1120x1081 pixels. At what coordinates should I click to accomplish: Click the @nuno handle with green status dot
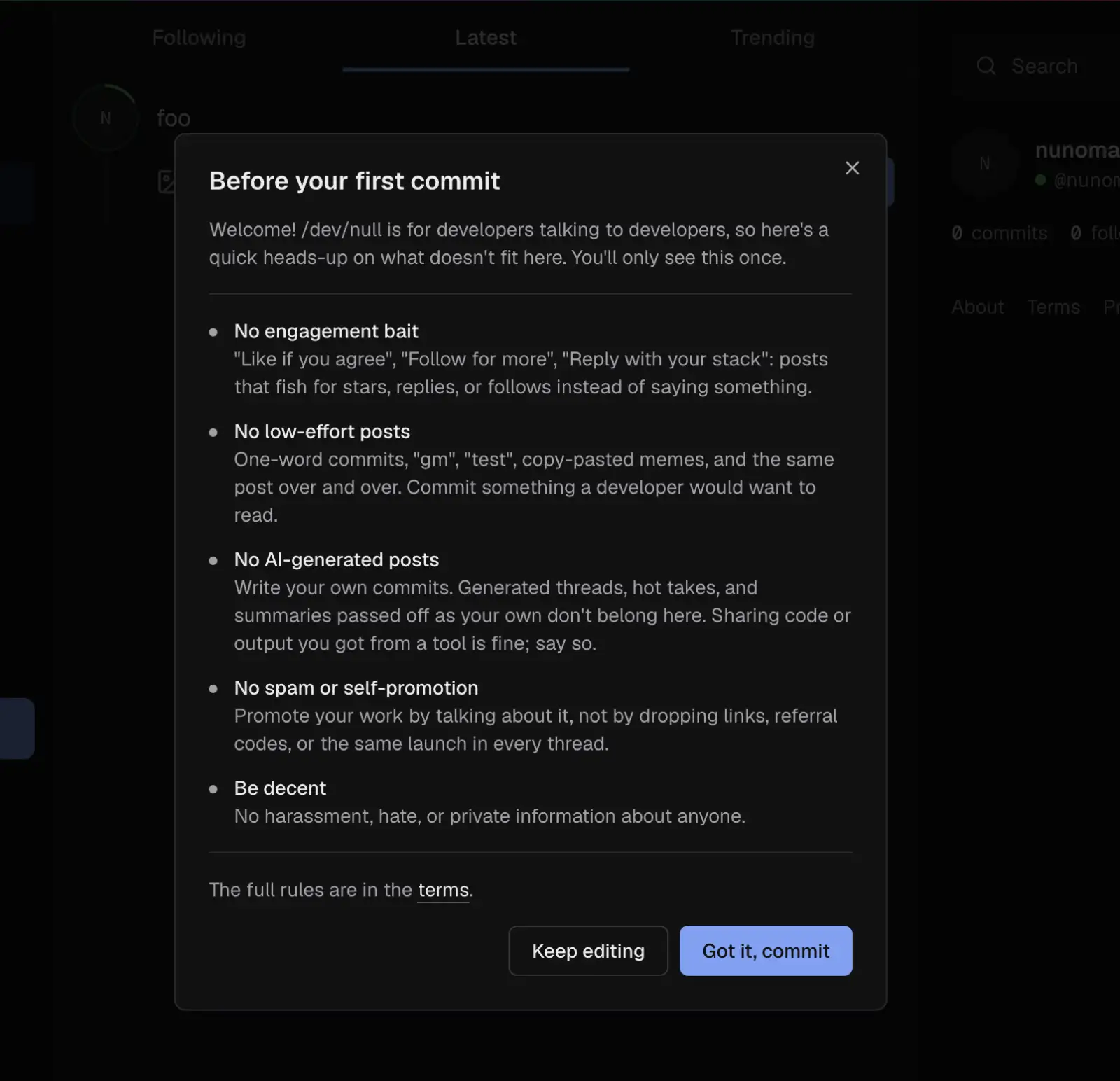[1078, 180]
